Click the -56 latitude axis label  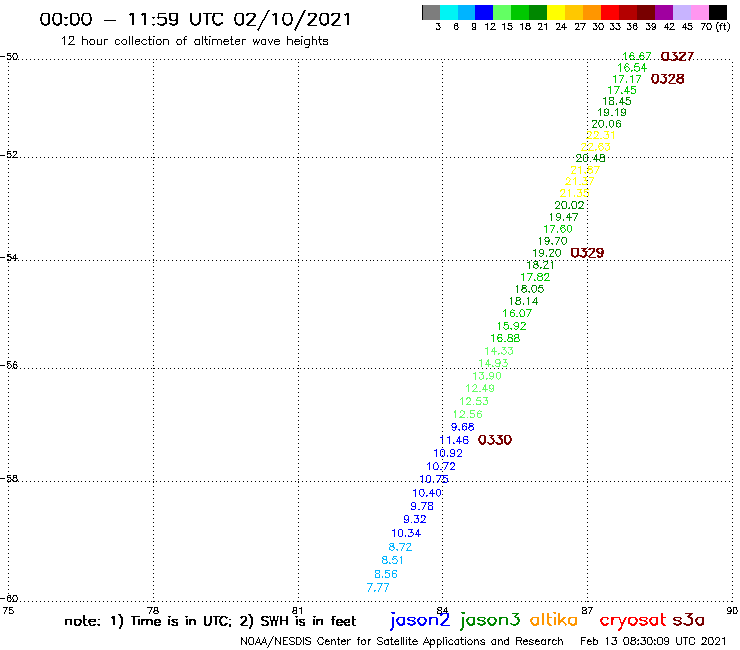point(9,365)
